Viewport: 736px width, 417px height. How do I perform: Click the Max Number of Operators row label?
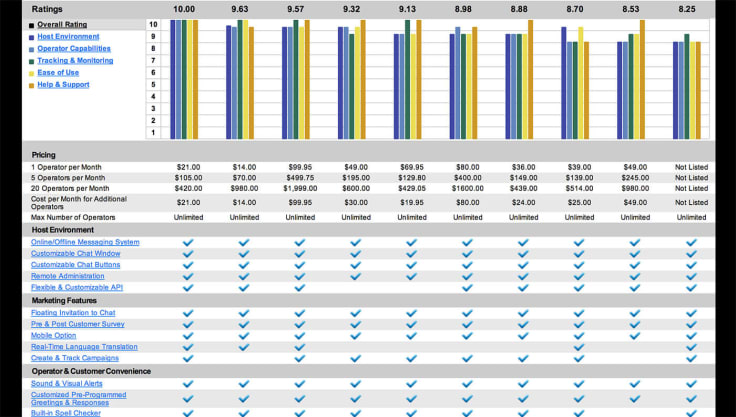(73, 217)
